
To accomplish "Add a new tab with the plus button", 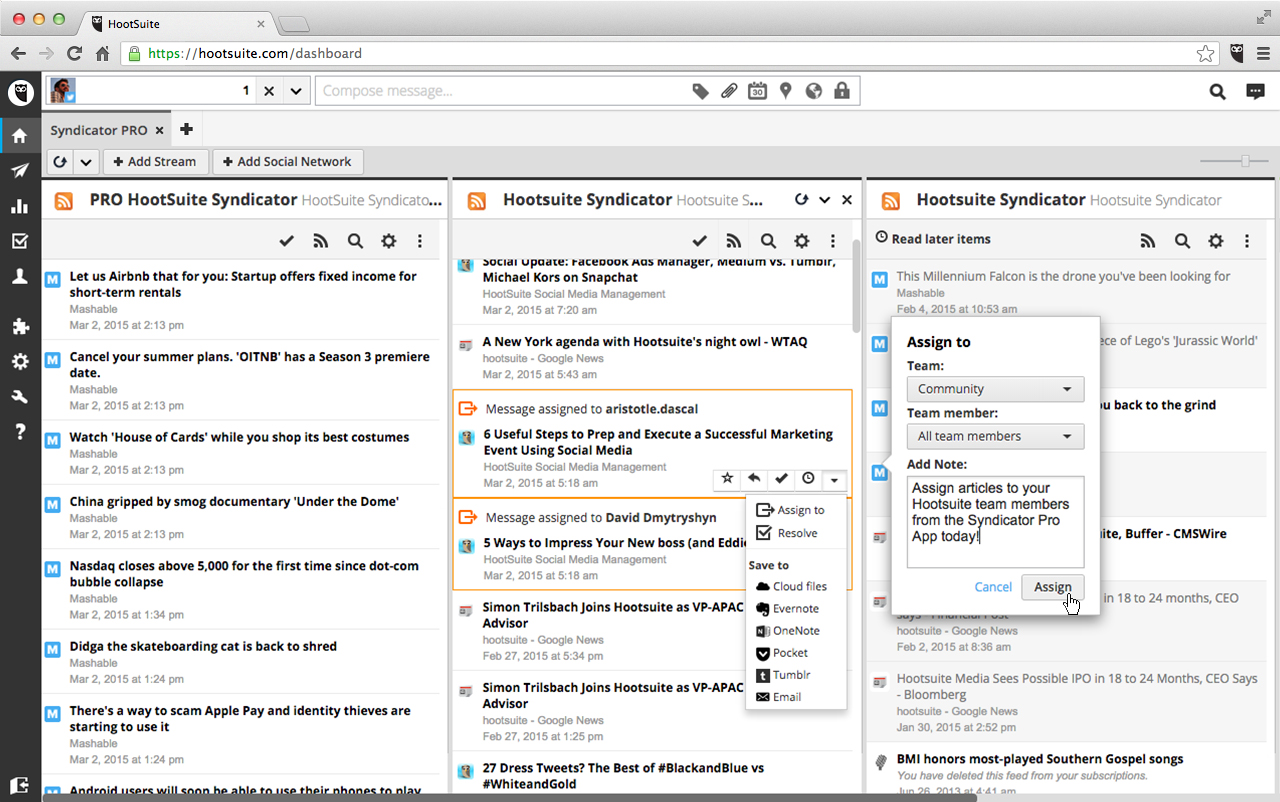I will [186, 129].
